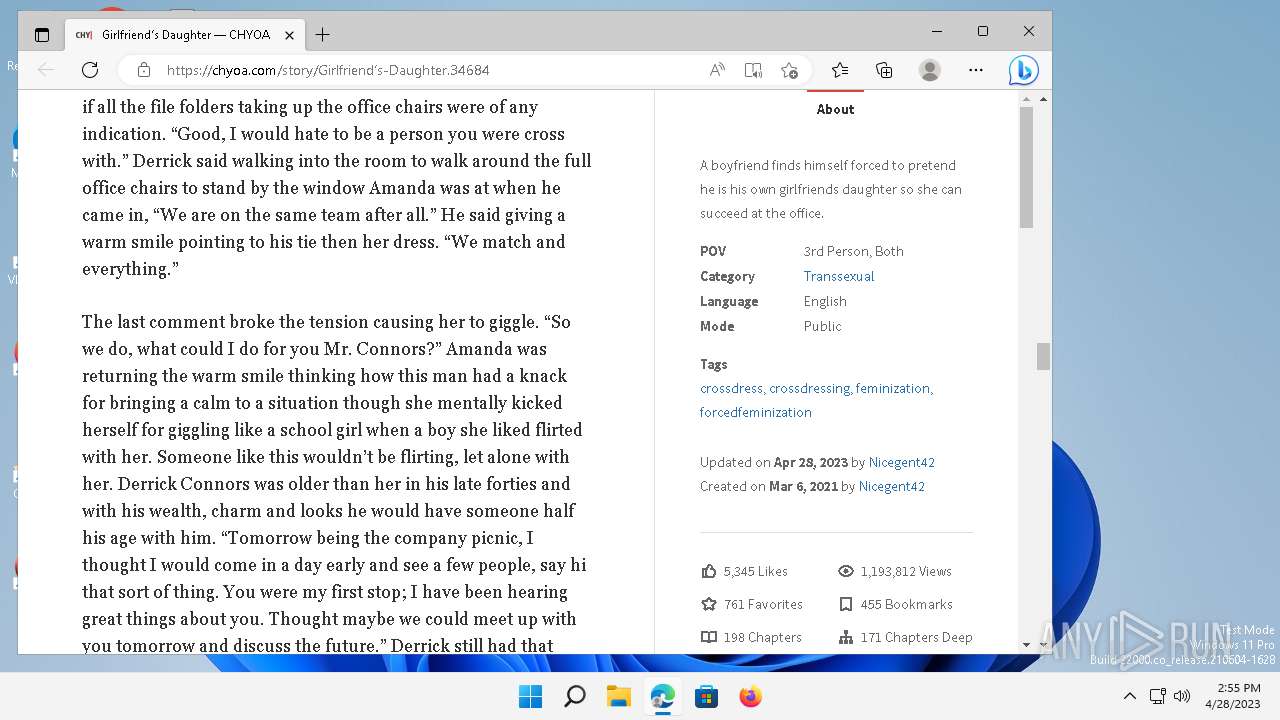Open Microsoft Store taskbar icon
This screenshot has height=720, width=1280.
tap(706, 696)
